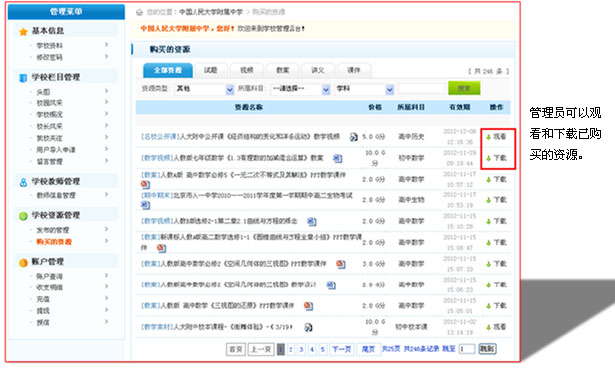Switch to the 讲义 tab

pos(318,71)
